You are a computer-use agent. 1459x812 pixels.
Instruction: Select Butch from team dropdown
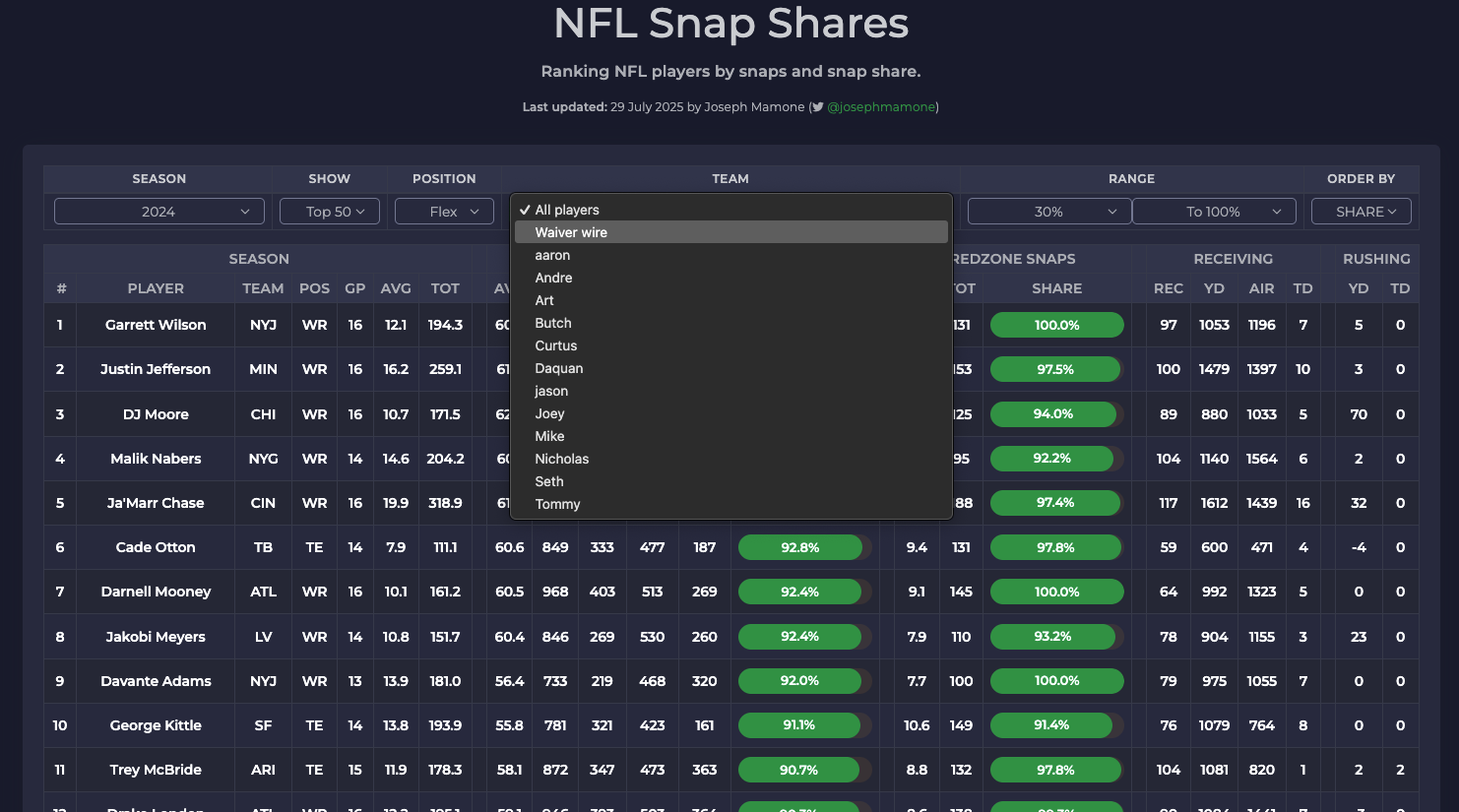coord(731,323)
